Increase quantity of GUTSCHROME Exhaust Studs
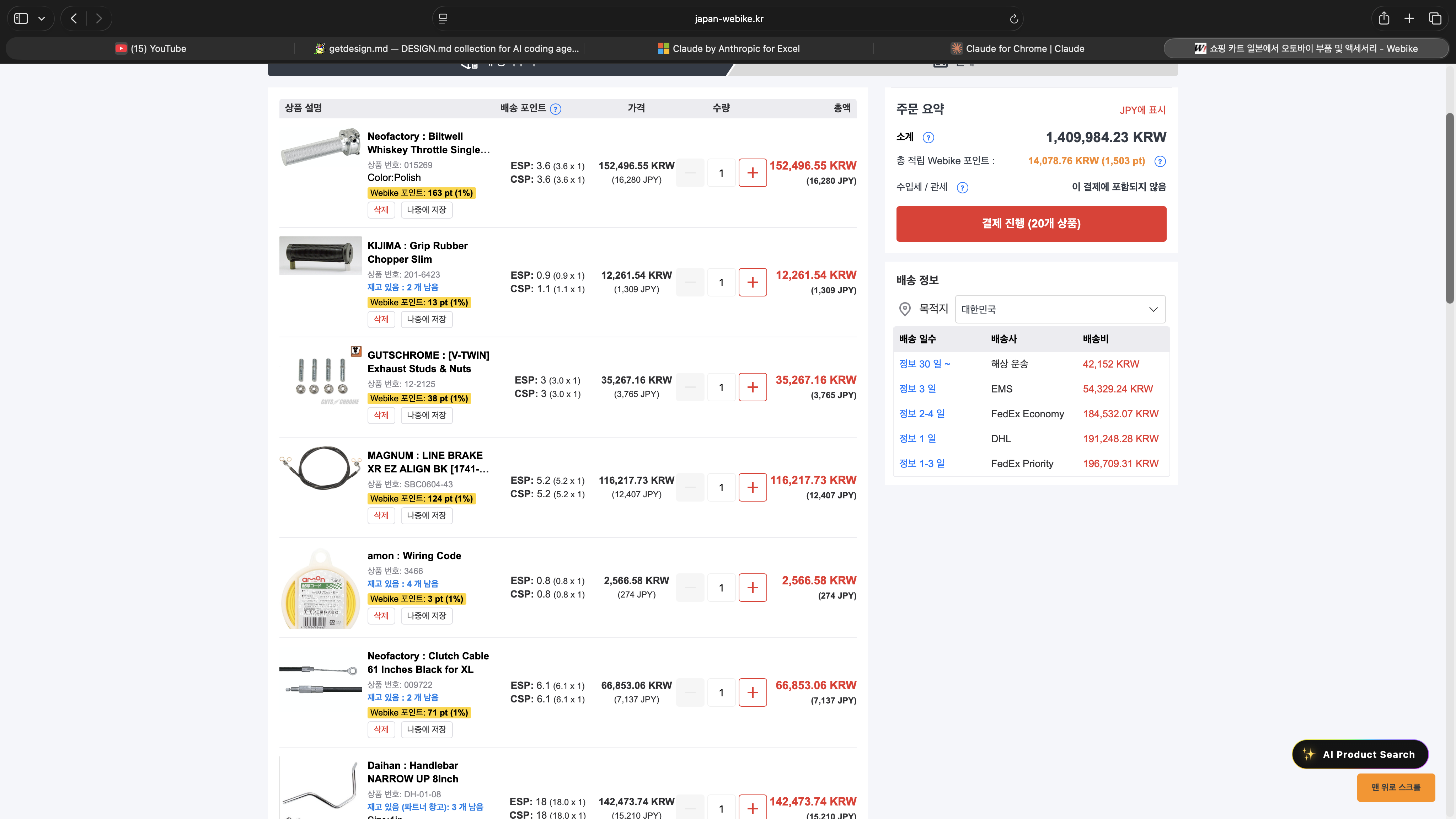Viewport: 1456px width, 819px height. pyautogui.click(x=752, y=387)
